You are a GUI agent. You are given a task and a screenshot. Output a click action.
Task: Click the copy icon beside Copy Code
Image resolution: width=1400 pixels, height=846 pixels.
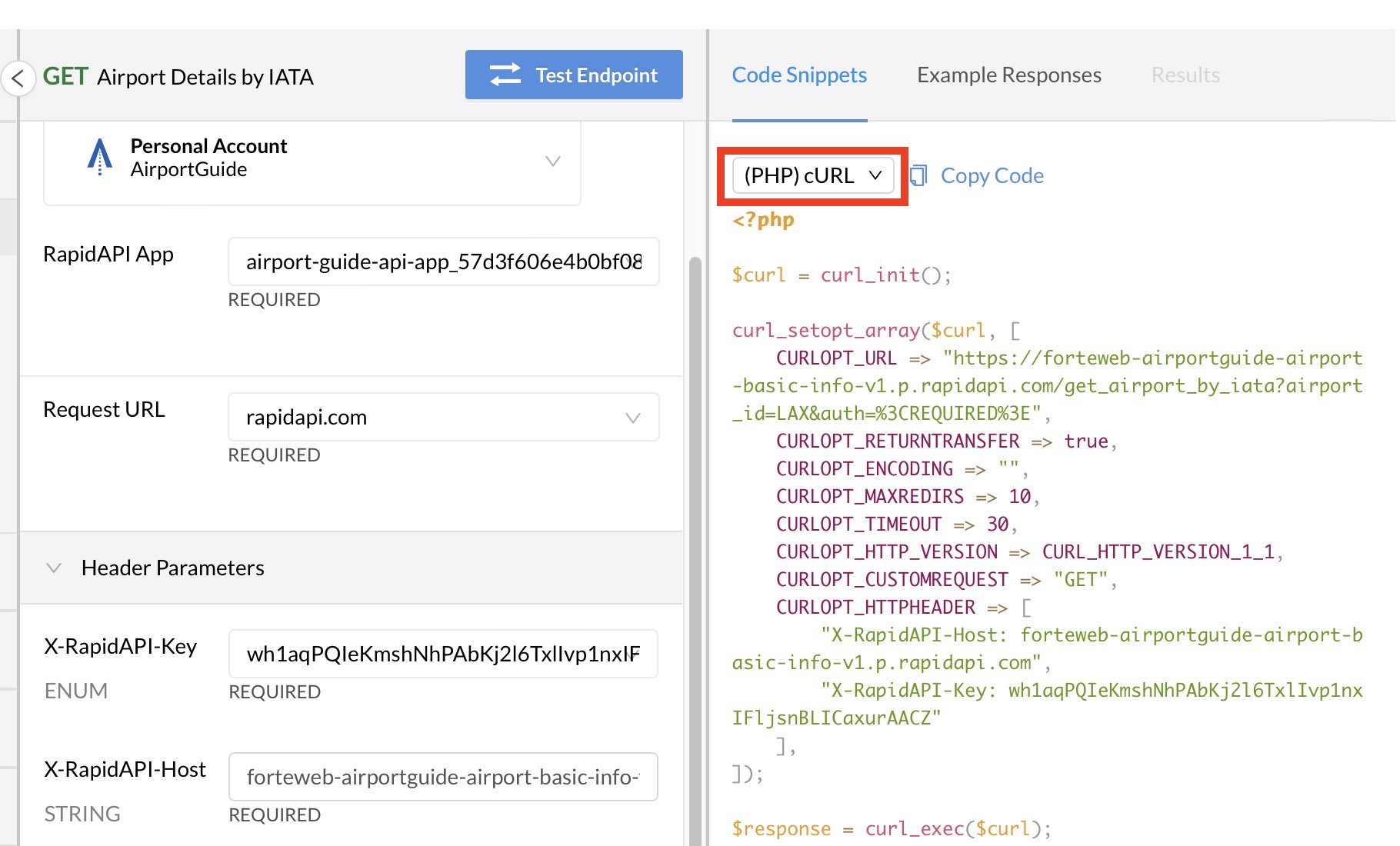coord(918,176)
